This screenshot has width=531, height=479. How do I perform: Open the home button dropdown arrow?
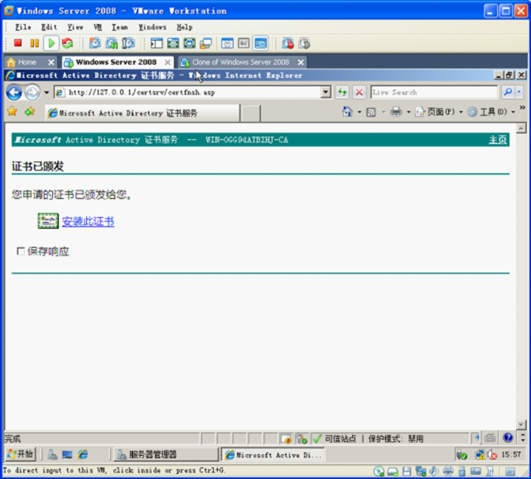pos(359,112)
